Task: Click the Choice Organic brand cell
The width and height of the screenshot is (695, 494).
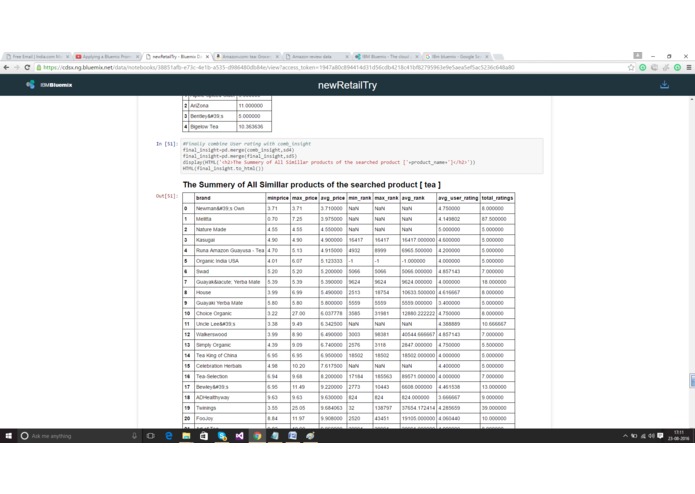Action: coord(230,314)
